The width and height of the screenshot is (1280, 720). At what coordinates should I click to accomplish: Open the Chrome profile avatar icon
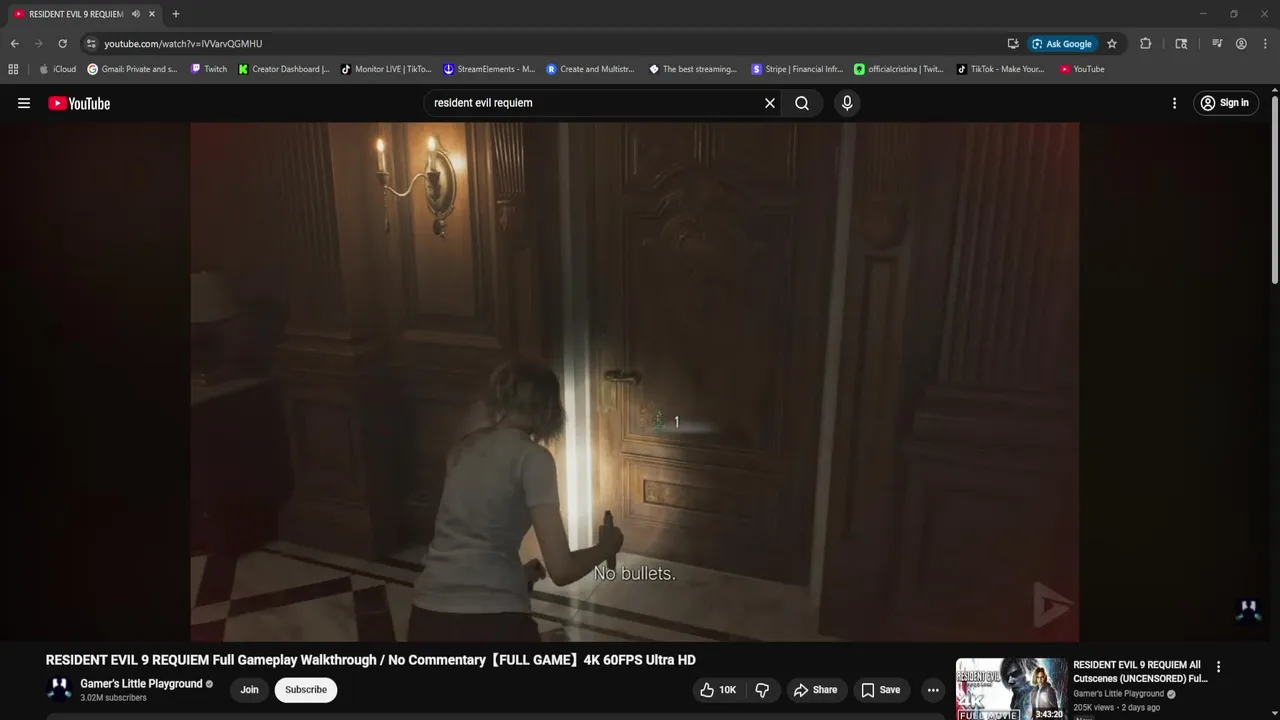[1241, 44]
